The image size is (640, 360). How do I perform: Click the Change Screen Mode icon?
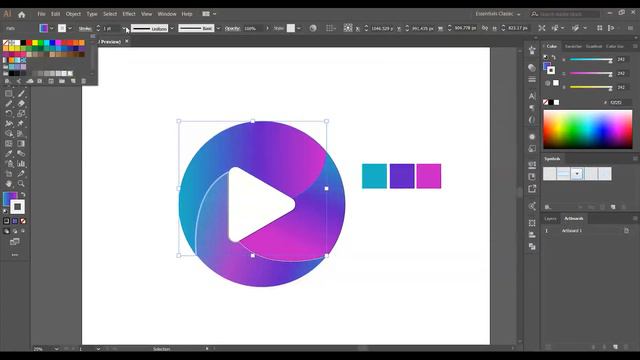[x=15, y=242]
